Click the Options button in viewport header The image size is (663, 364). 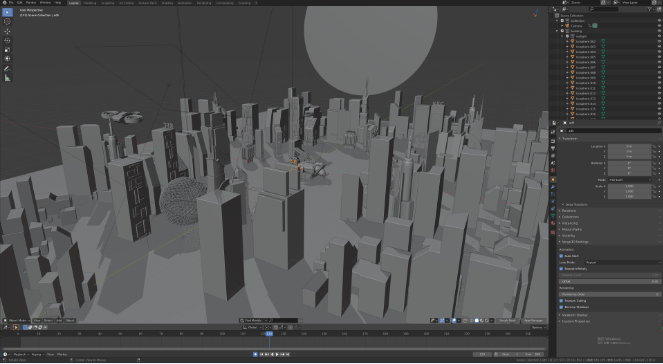538,328
